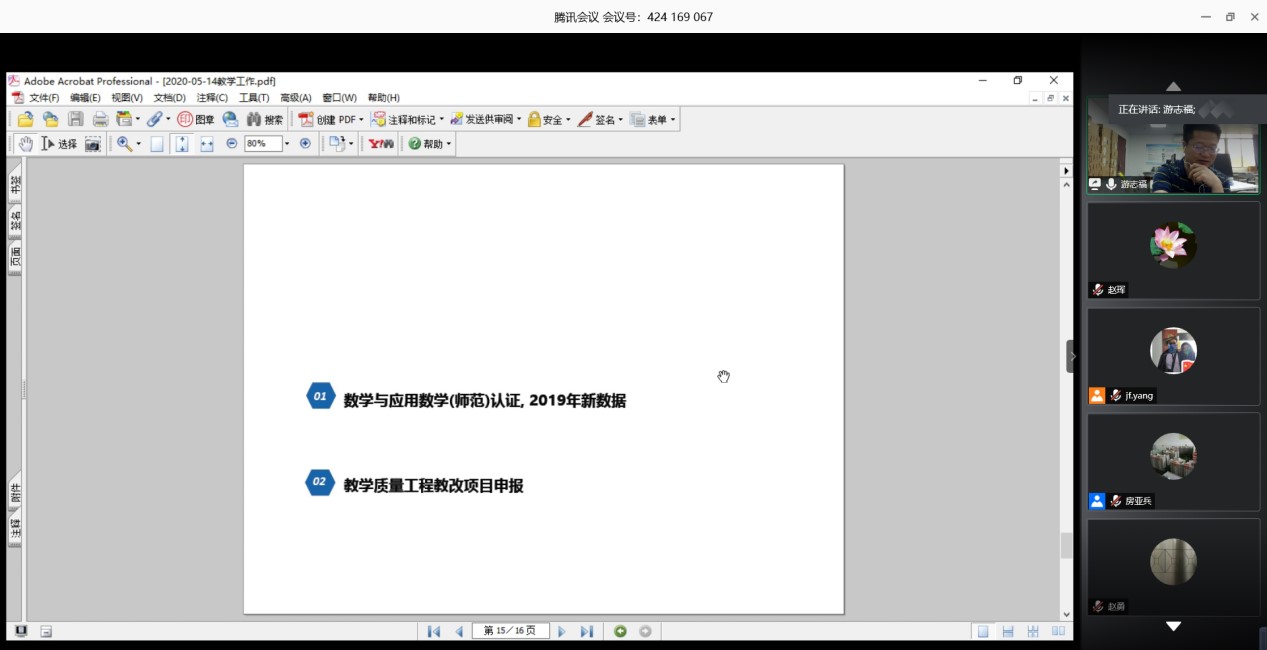Image resolution: width=1267 pixels, height=650 pixels.
Task: Click the Fit Width icon
Action: [x=207, y=144]
